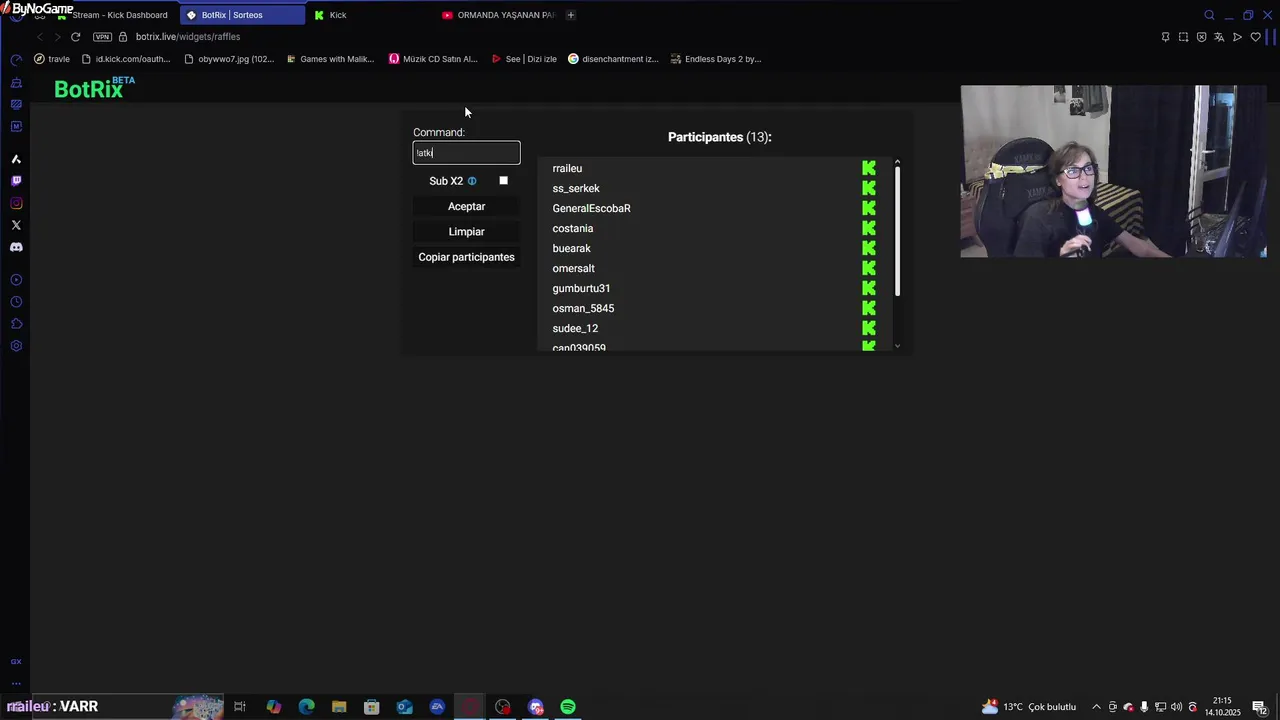Click the Kick icon beside osman_5845
The image size is (1280, 720).
pyautogui.click(x=869, y=308)
